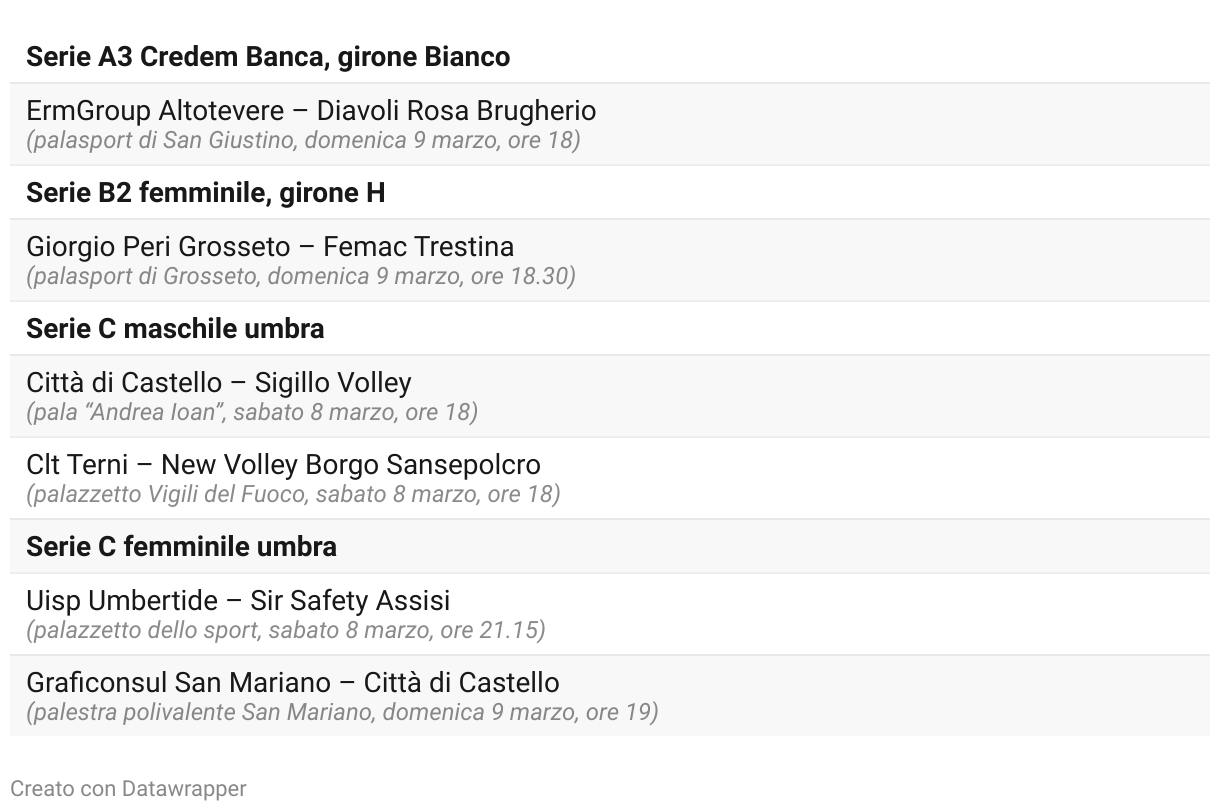Select Uisp Umbertide – Sir Safety Assisi match

610,614
